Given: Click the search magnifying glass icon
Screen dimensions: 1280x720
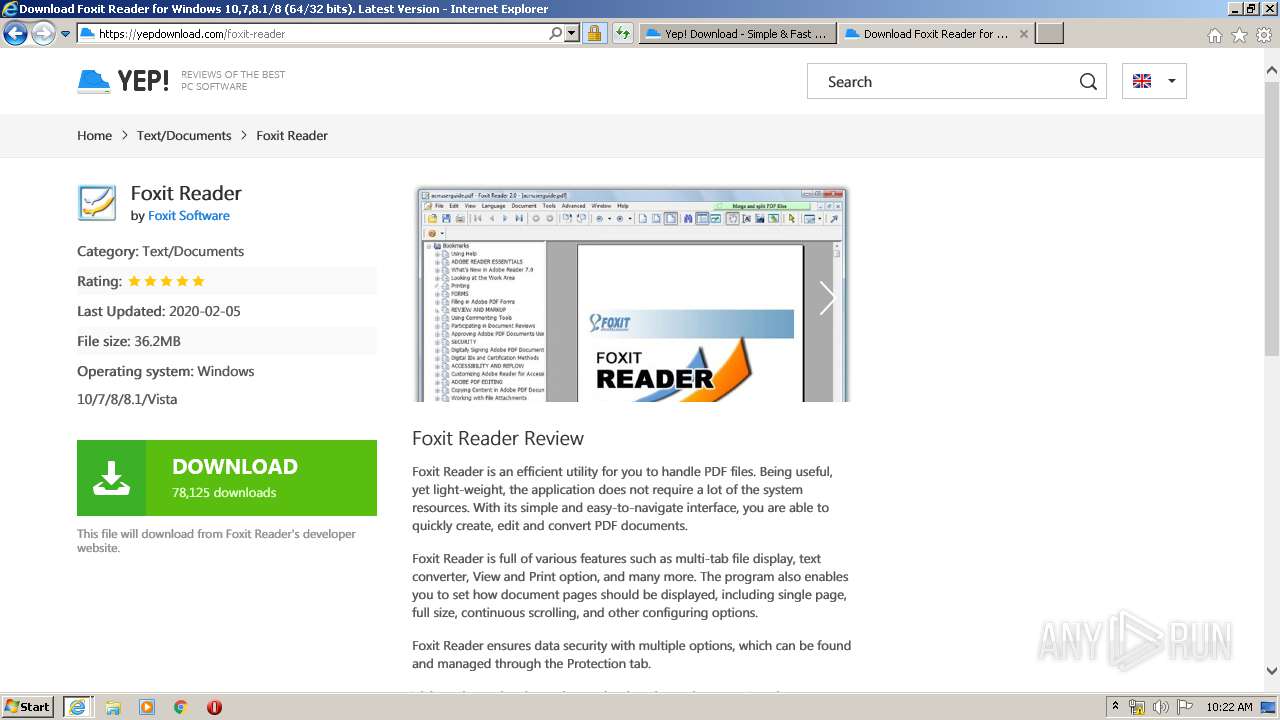Looking at the screenshot, I should 1088,82.
